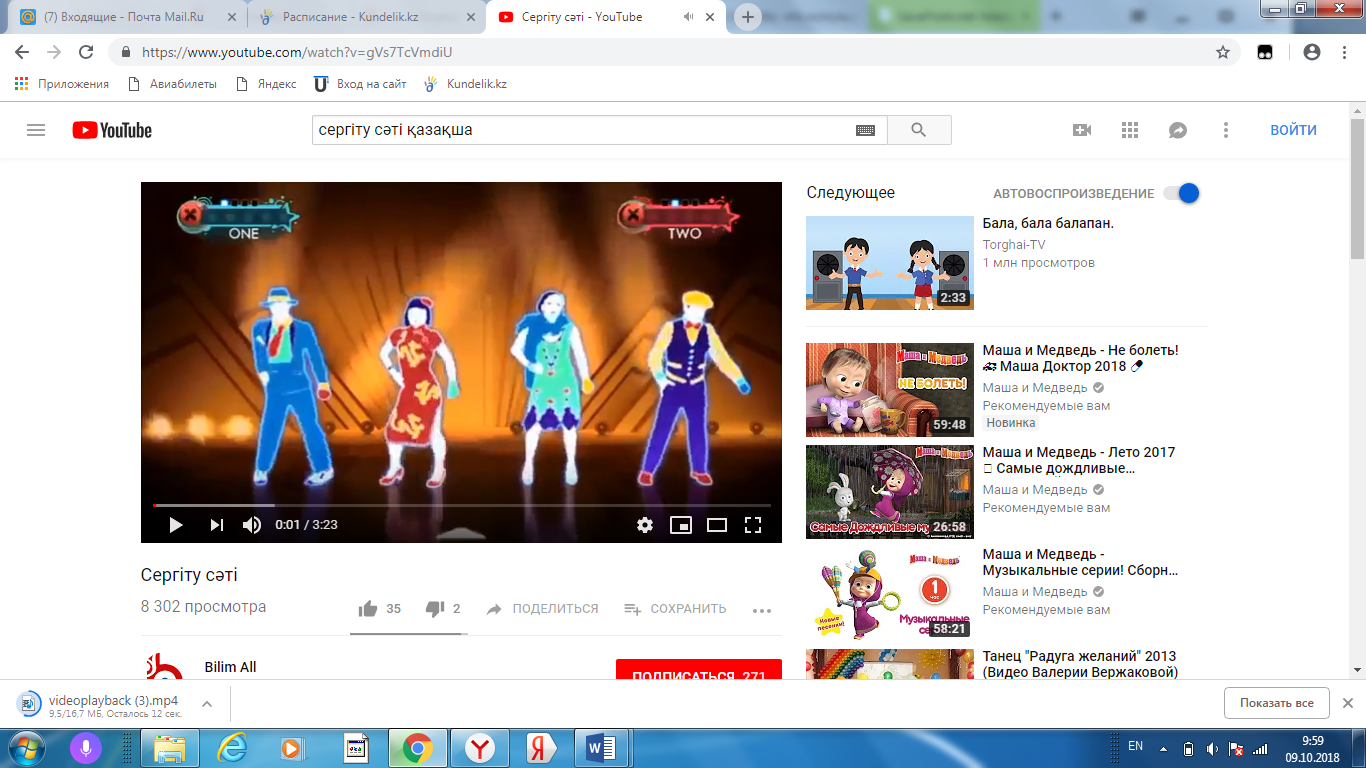Like the video with thumbs up
The height and width of the screenshot is (768, 1366).
[x=368, y=609]
